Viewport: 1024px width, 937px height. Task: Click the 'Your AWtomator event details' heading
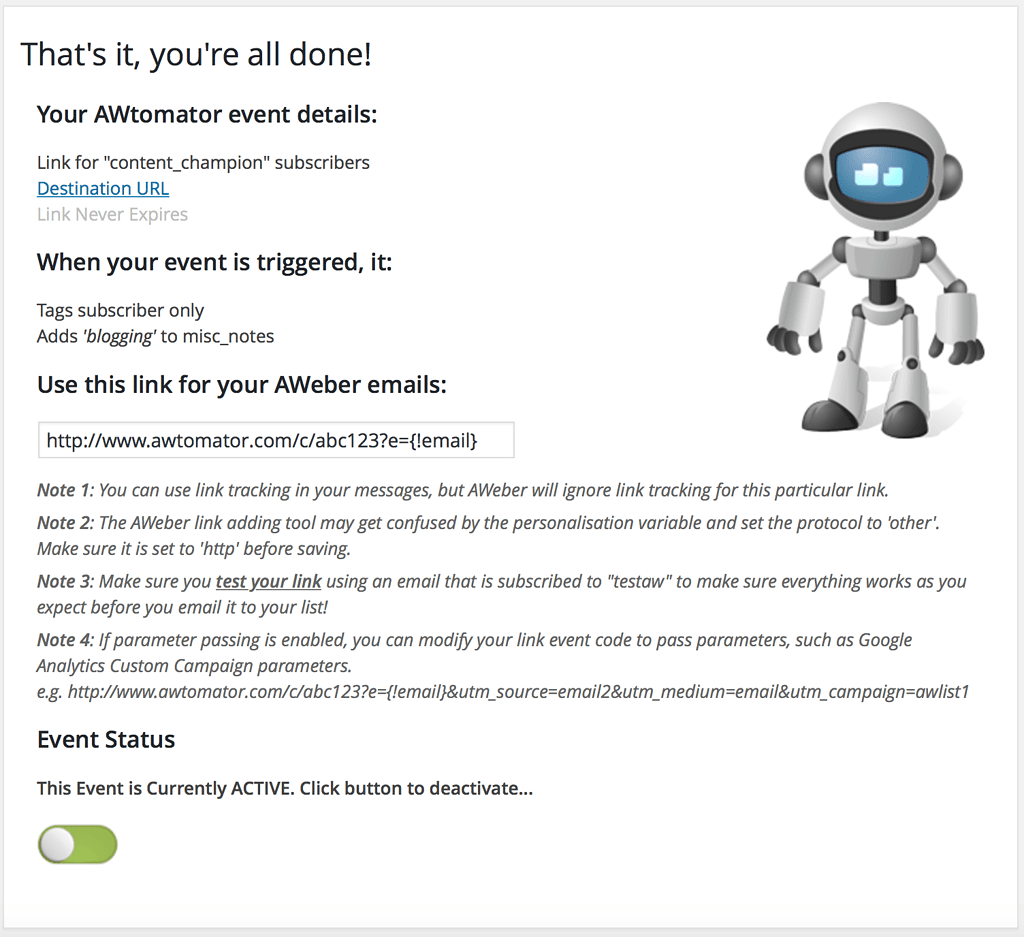[207, 114]
